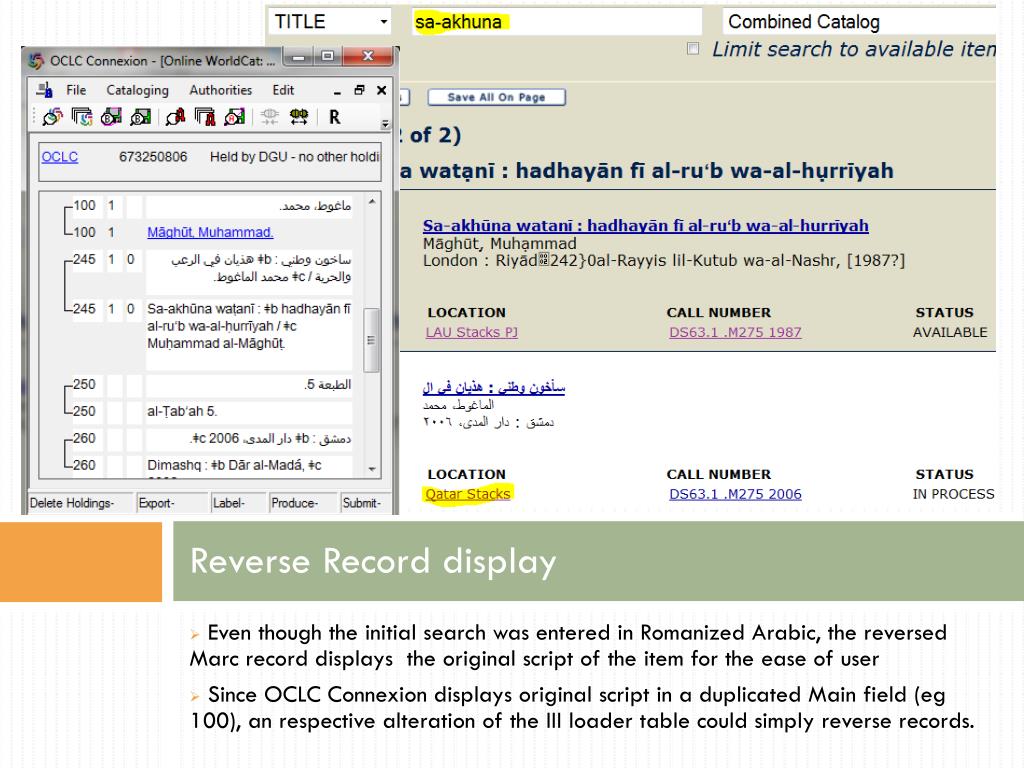Click the Control headings icon
The width and height of the screenshot is (1024, 768).
(299, 117)
